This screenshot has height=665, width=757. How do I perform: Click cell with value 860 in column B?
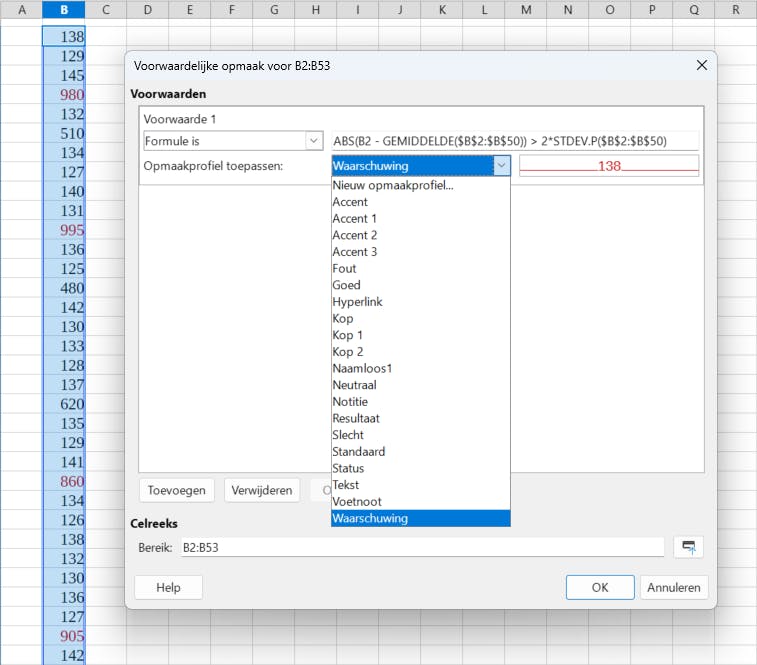(64, 481)
